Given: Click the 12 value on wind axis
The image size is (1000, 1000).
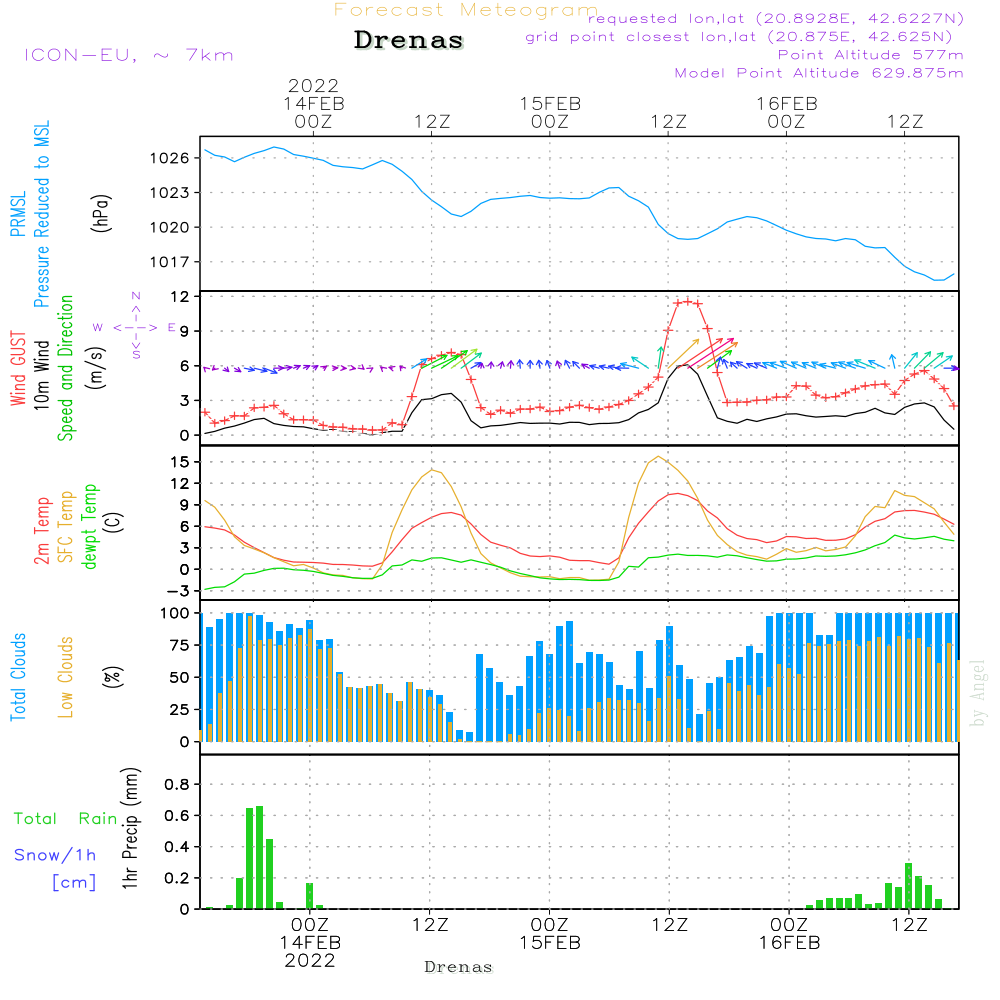Looking at the screenshot, I should 180,297.
